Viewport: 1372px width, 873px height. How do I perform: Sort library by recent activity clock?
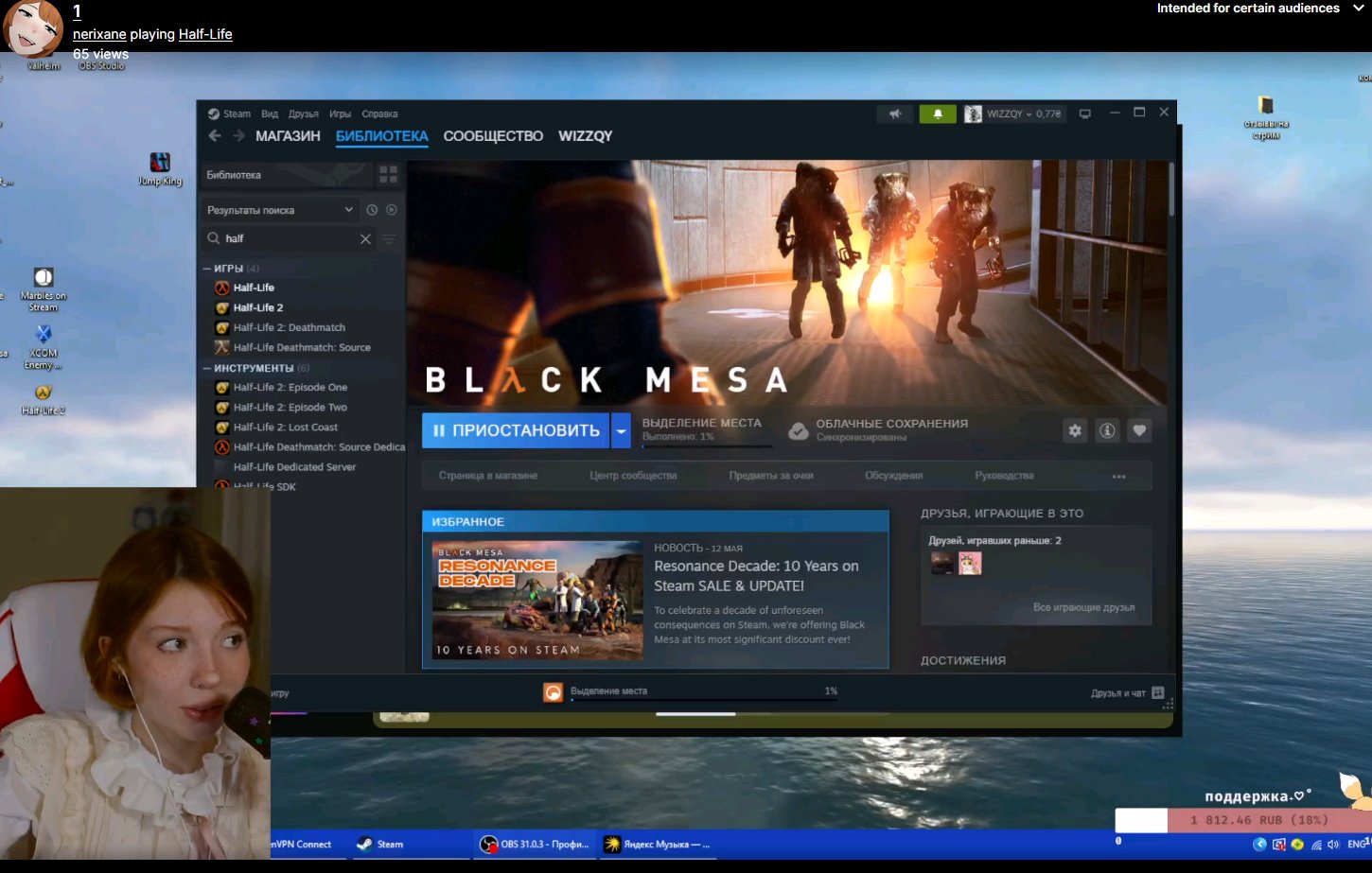[372, 210]
